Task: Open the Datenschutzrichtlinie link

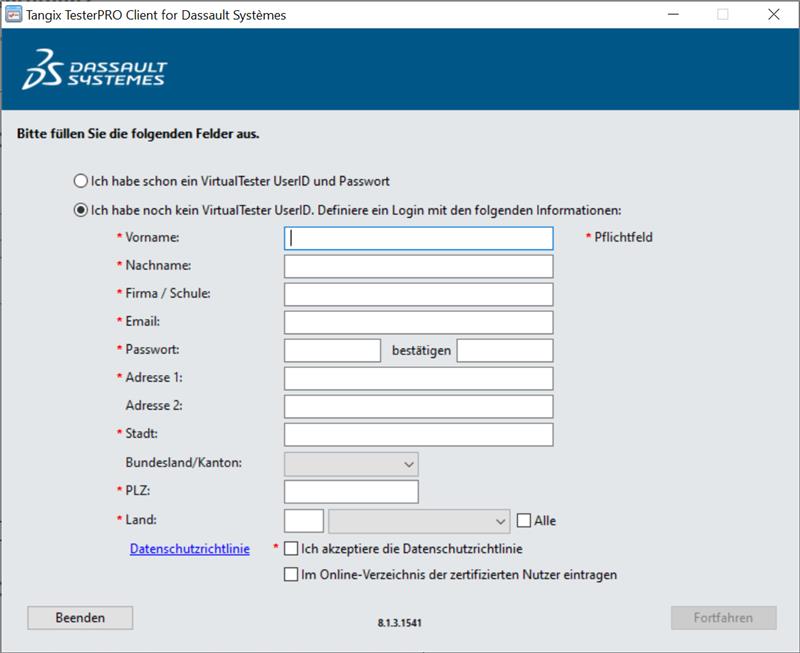Action: (x=189, y=549)
